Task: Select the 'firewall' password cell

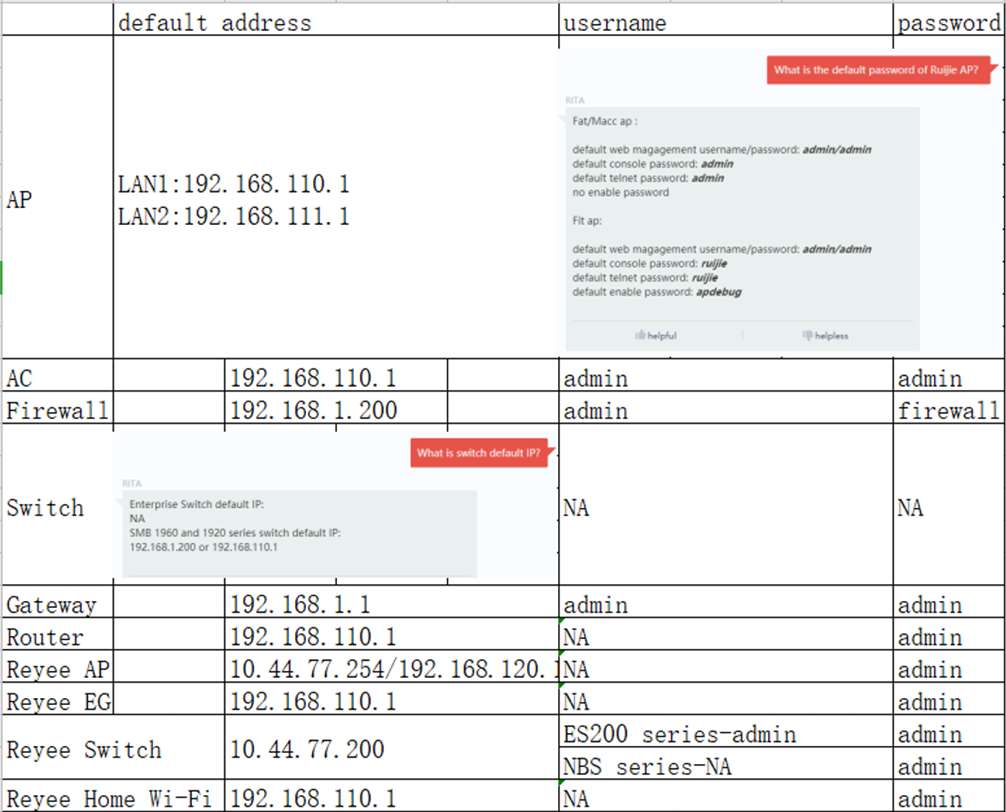Action: 948,410
